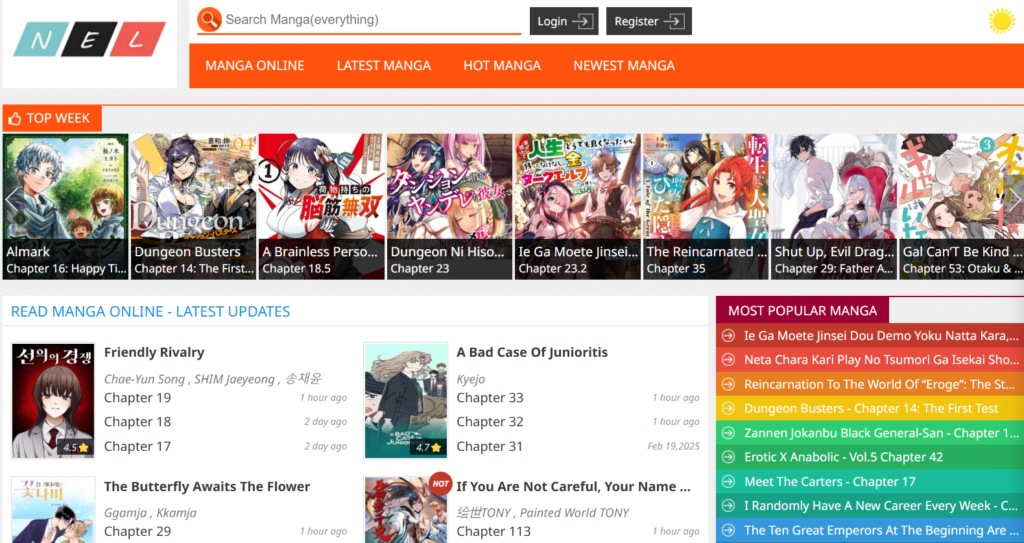Open the LATEST MANGA menu
The image size is (1024, 543).
[x=384, y=66]
